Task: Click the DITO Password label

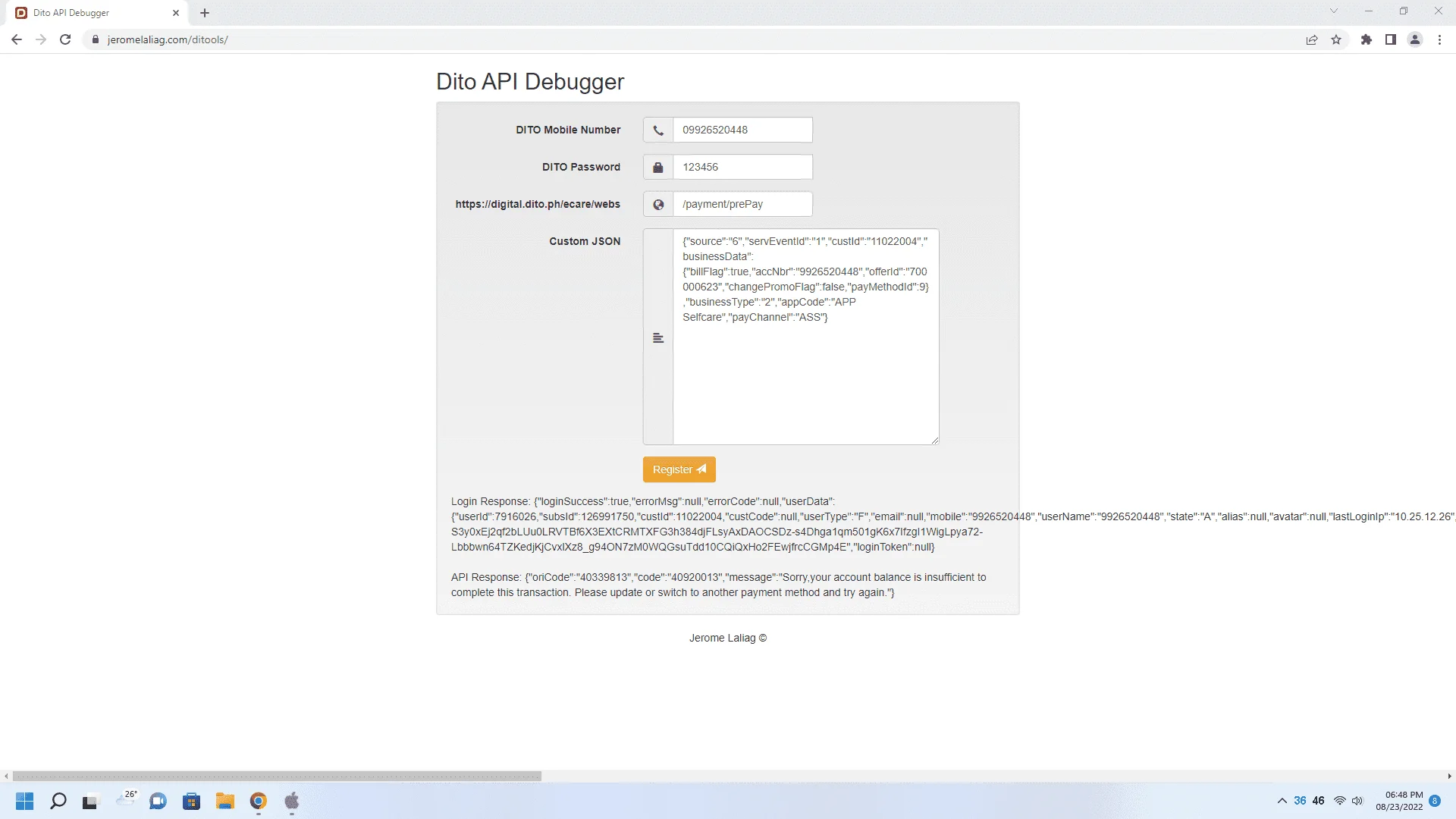Action: (581, 167)
